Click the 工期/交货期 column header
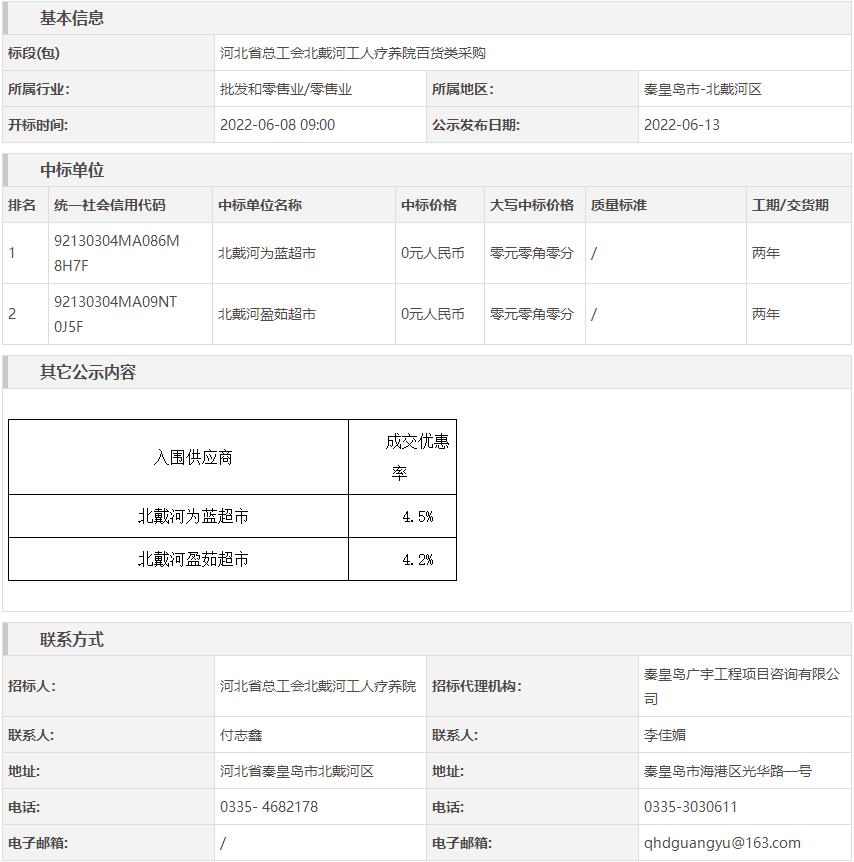 pyautogui.click(x=790, y=205)
